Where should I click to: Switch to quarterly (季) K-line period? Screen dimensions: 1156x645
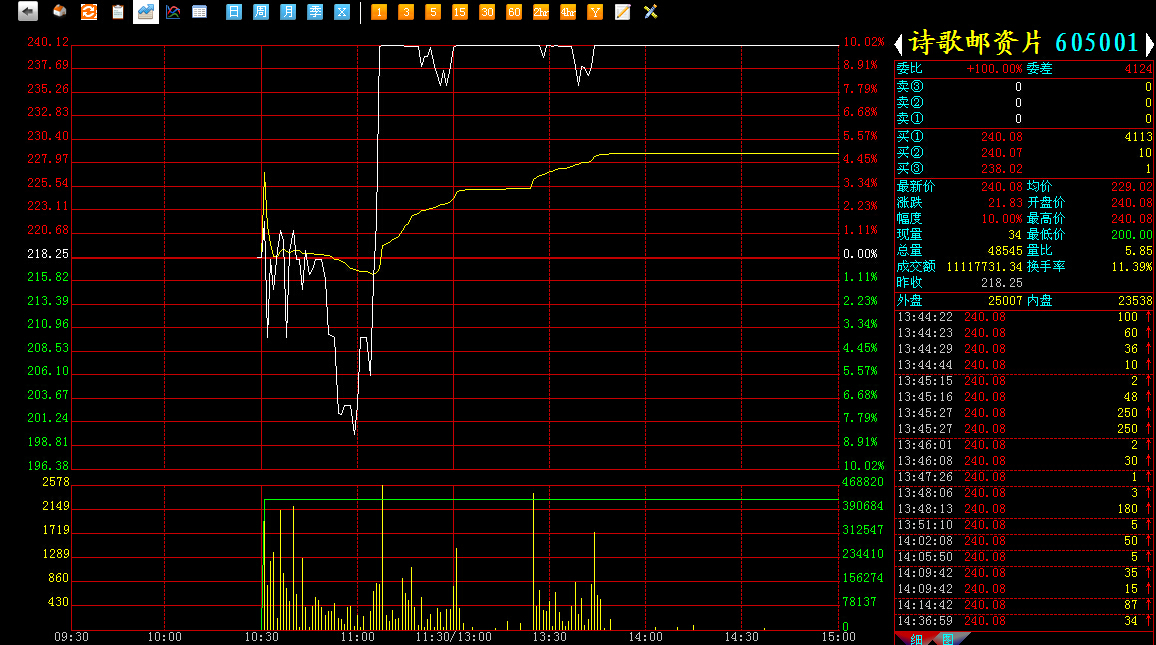[x=315, y=12]
